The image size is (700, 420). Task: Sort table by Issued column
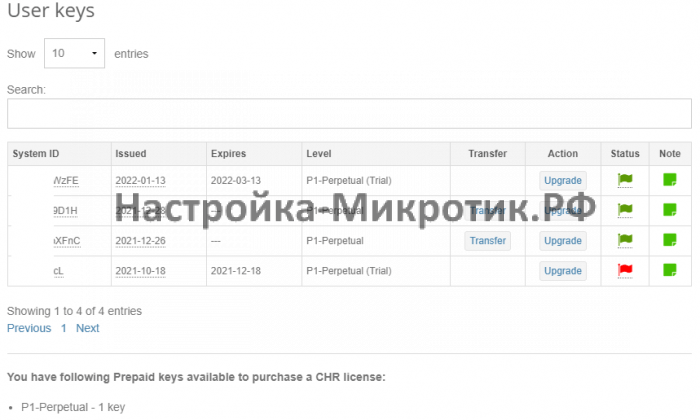[x=158, y=154]
